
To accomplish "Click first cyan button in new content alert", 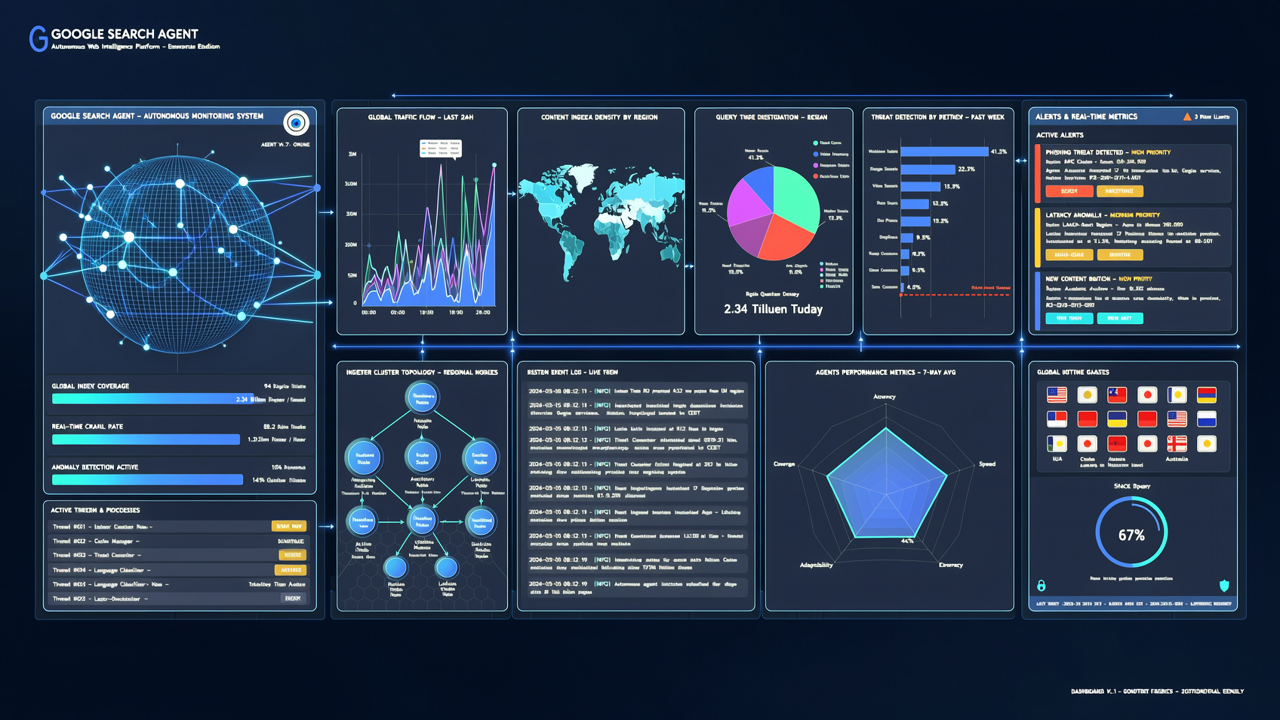I will pos(1068,318).
